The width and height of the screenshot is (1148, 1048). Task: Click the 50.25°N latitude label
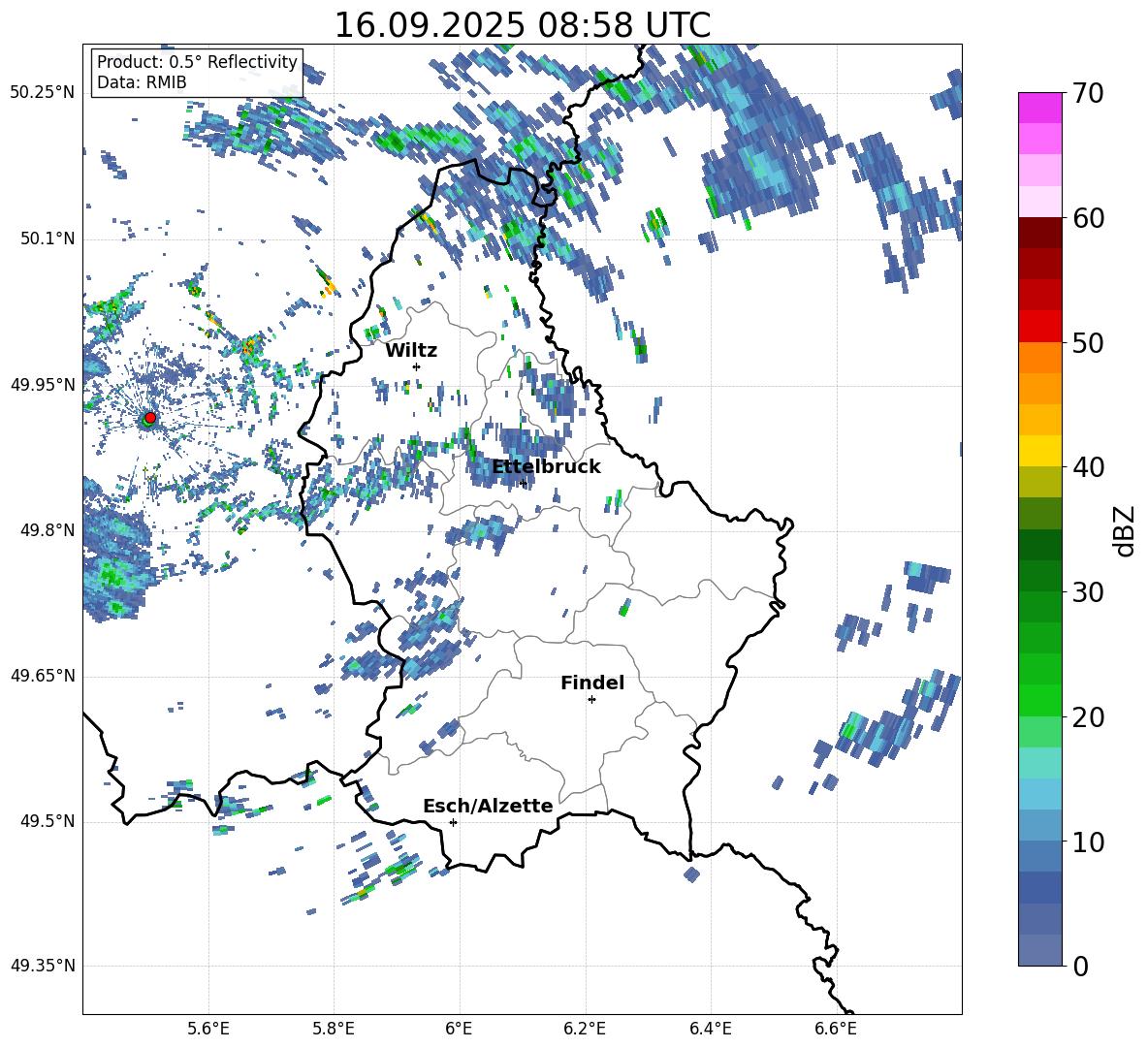pyautogui.click(x=43, y=93)
